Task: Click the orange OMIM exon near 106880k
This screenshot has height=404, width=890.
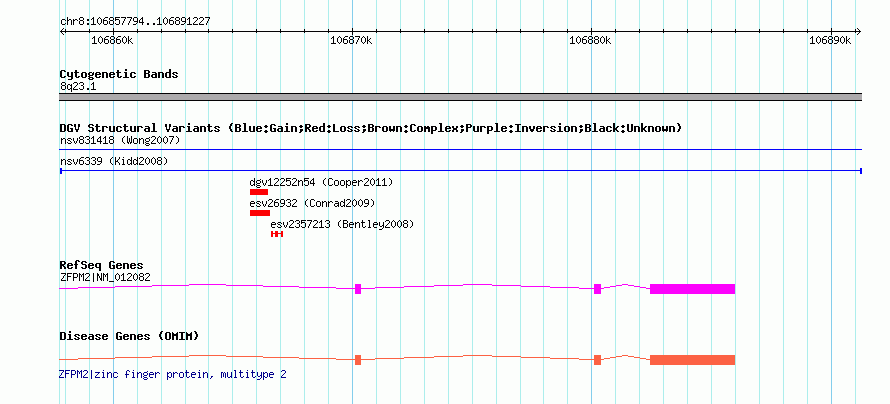Action: coord(598,359)
